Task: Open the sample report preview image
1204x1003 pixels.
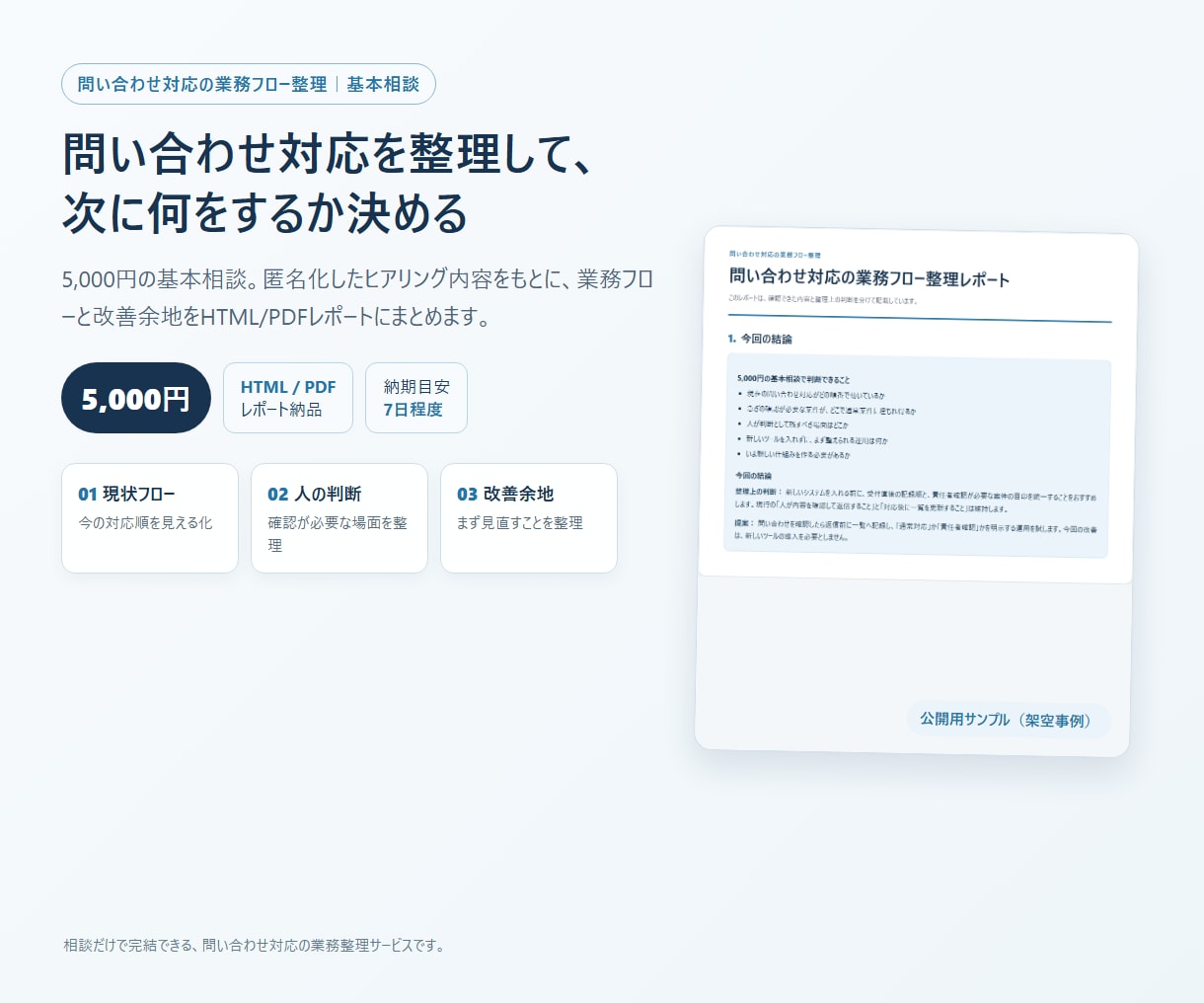Action: coord(916,406)
